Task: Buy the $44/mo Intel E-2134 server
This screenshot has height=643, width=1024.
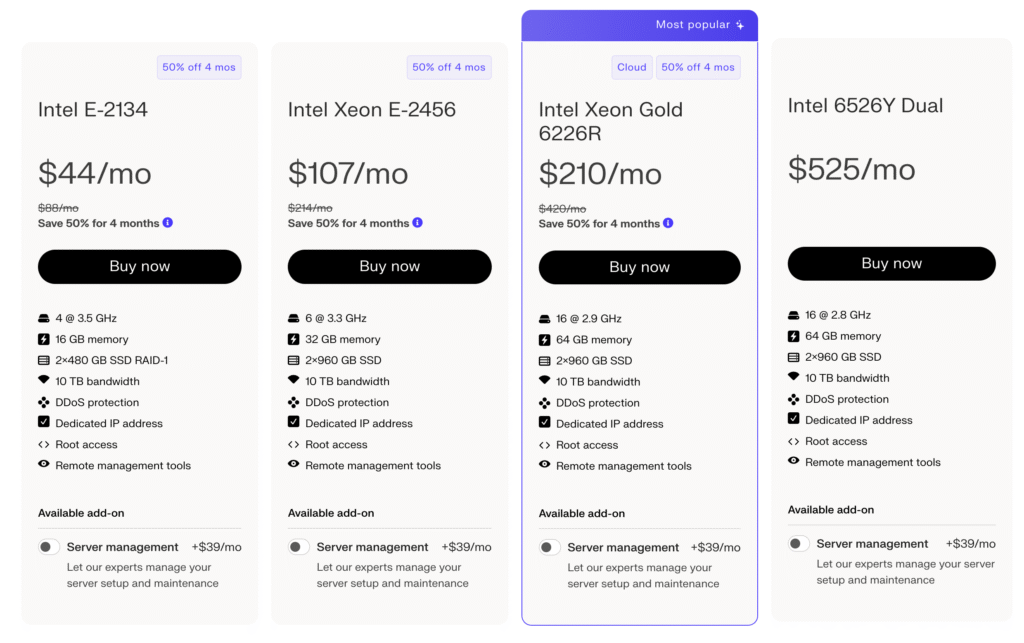Action: coord(140,266)
